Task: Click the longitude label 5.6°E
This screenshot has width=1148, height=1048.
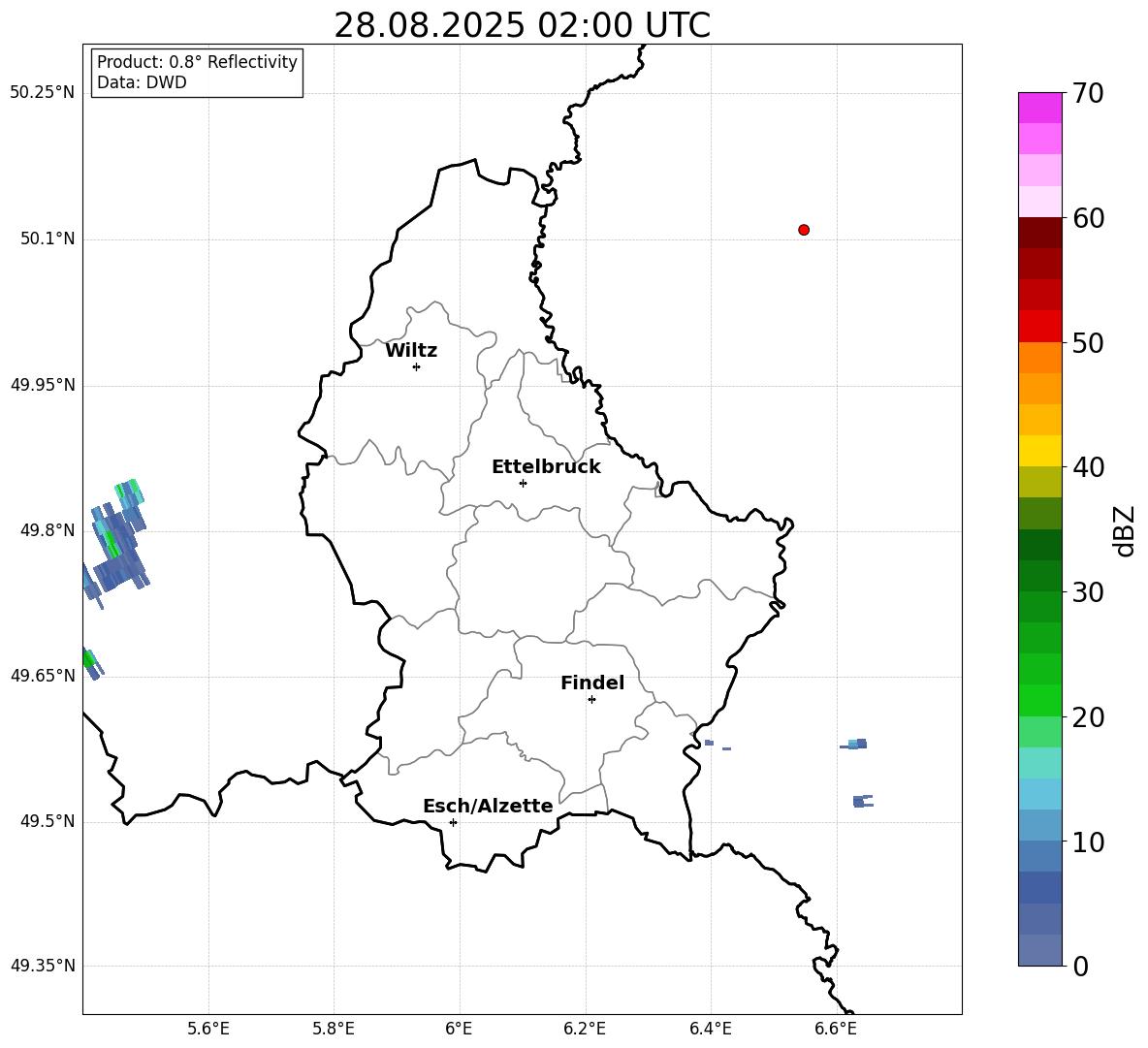Action: 208,1029
